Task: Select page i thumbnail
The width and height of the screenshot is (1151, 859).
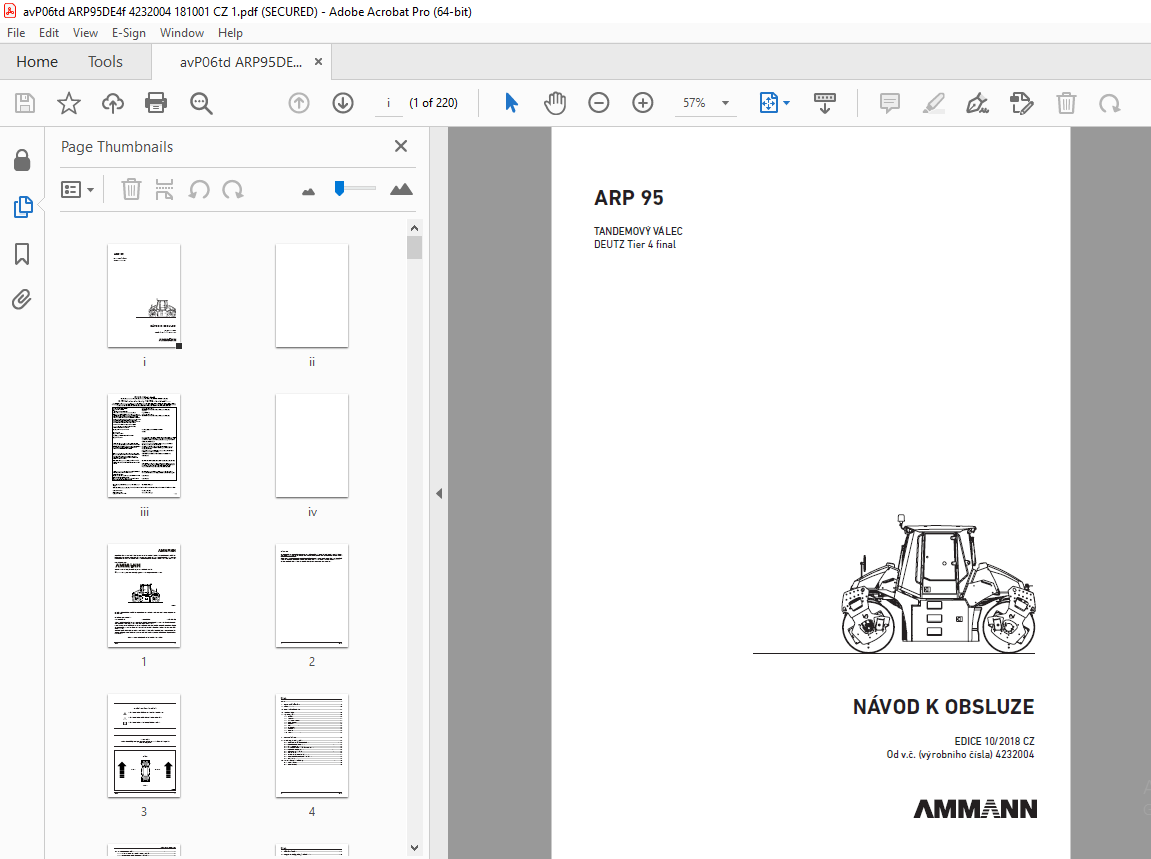Action: [x=144, y=296]
